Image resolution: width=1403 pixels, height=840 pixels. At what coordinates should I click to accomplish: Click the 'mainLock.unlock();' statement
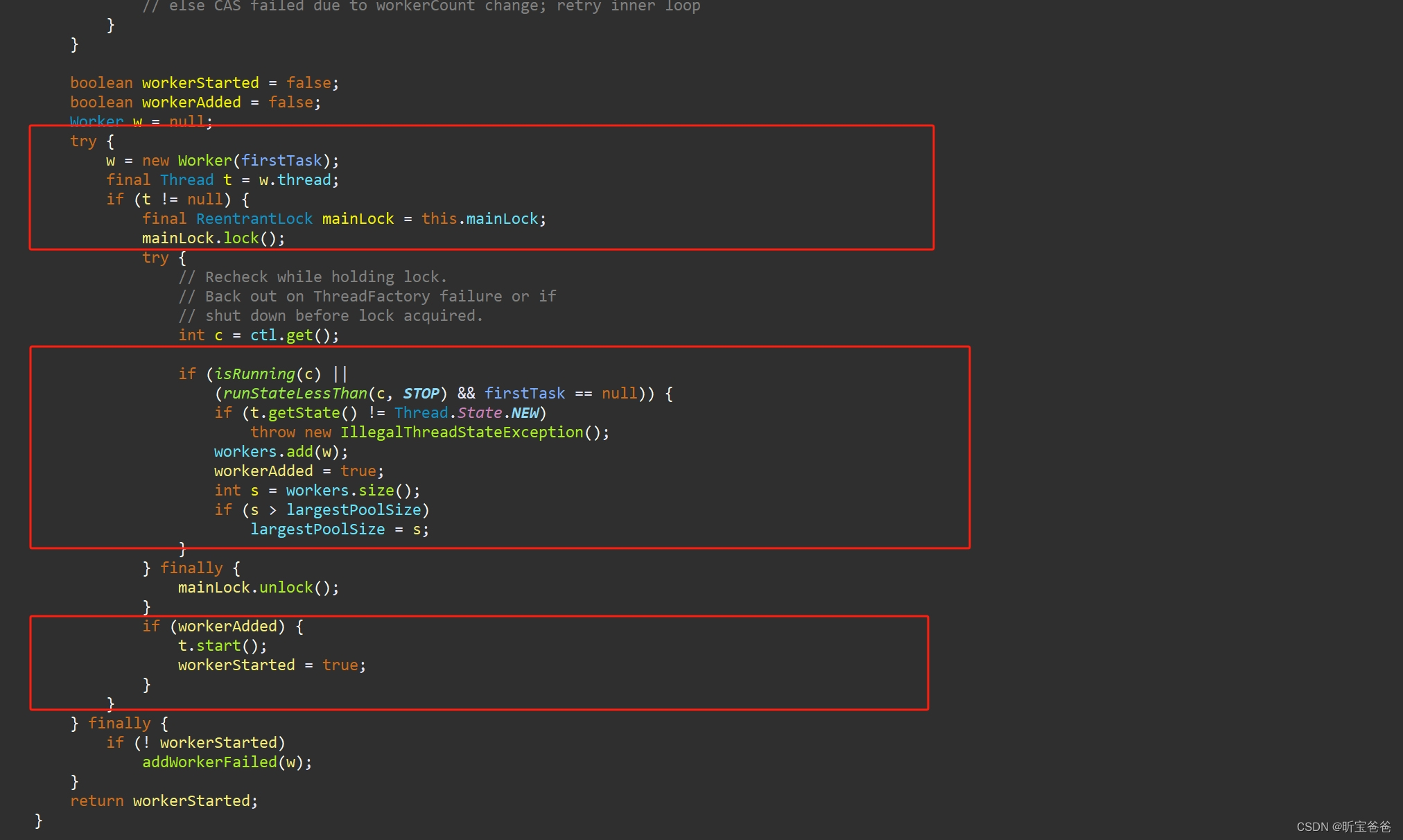click(259, 588)
